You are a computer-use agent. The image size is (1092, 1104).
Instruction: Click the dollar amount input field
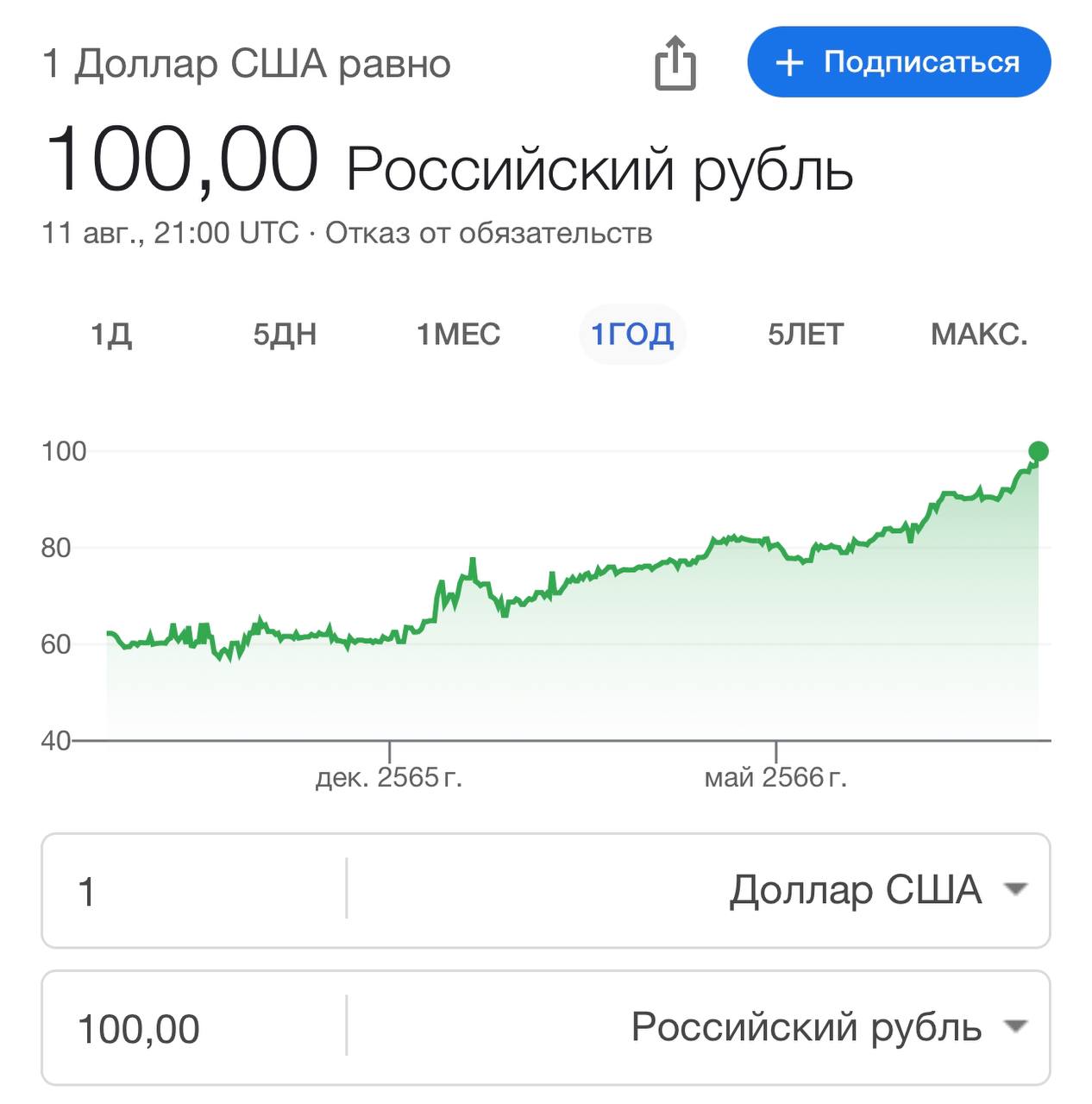point(194,890)
